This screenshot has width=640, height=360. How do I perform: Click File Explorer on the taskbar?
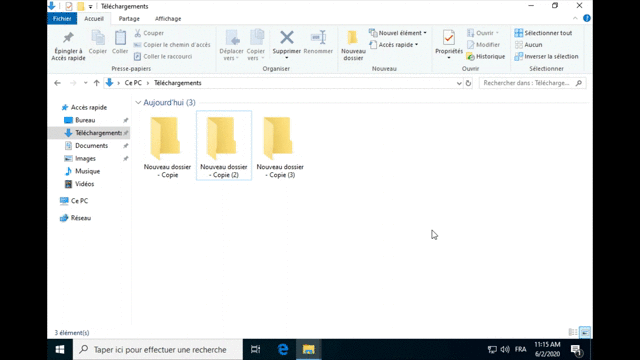309,349
